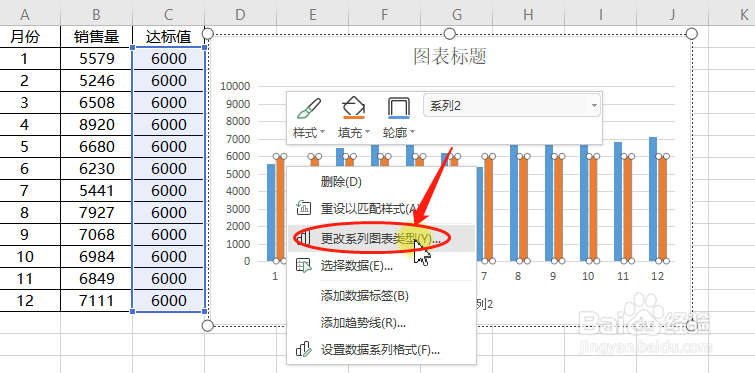Image resolution: width=755 pixels, height=373 pixels.
Task: Click the blue bar for month 1
Action: tap(271, 213)
